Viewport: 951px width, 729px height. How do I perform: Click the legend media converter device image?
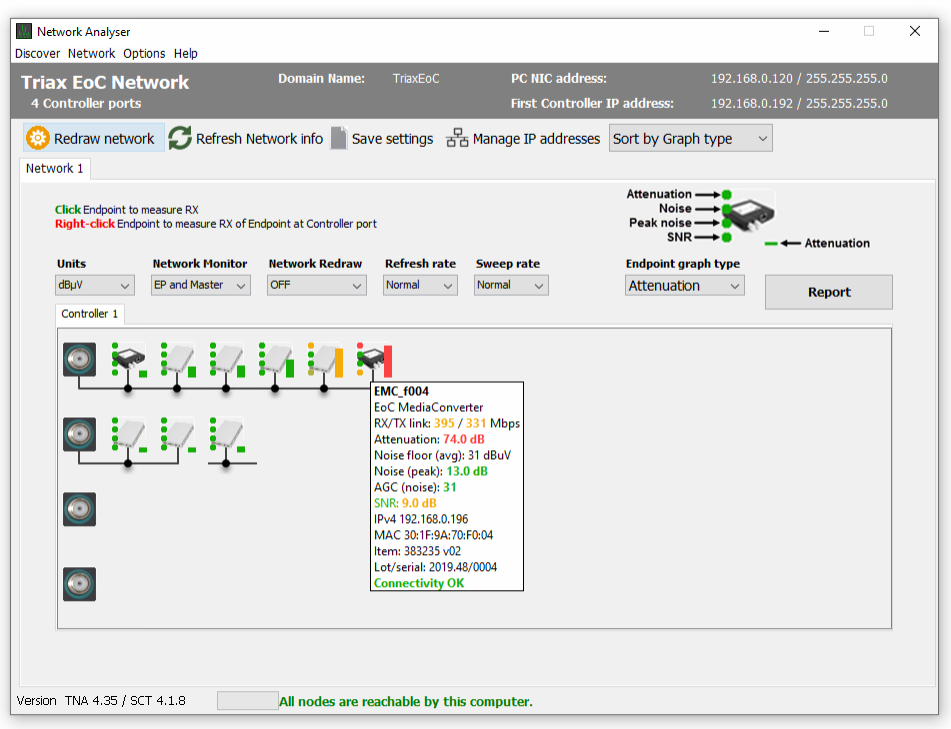(x=753, y=213)
